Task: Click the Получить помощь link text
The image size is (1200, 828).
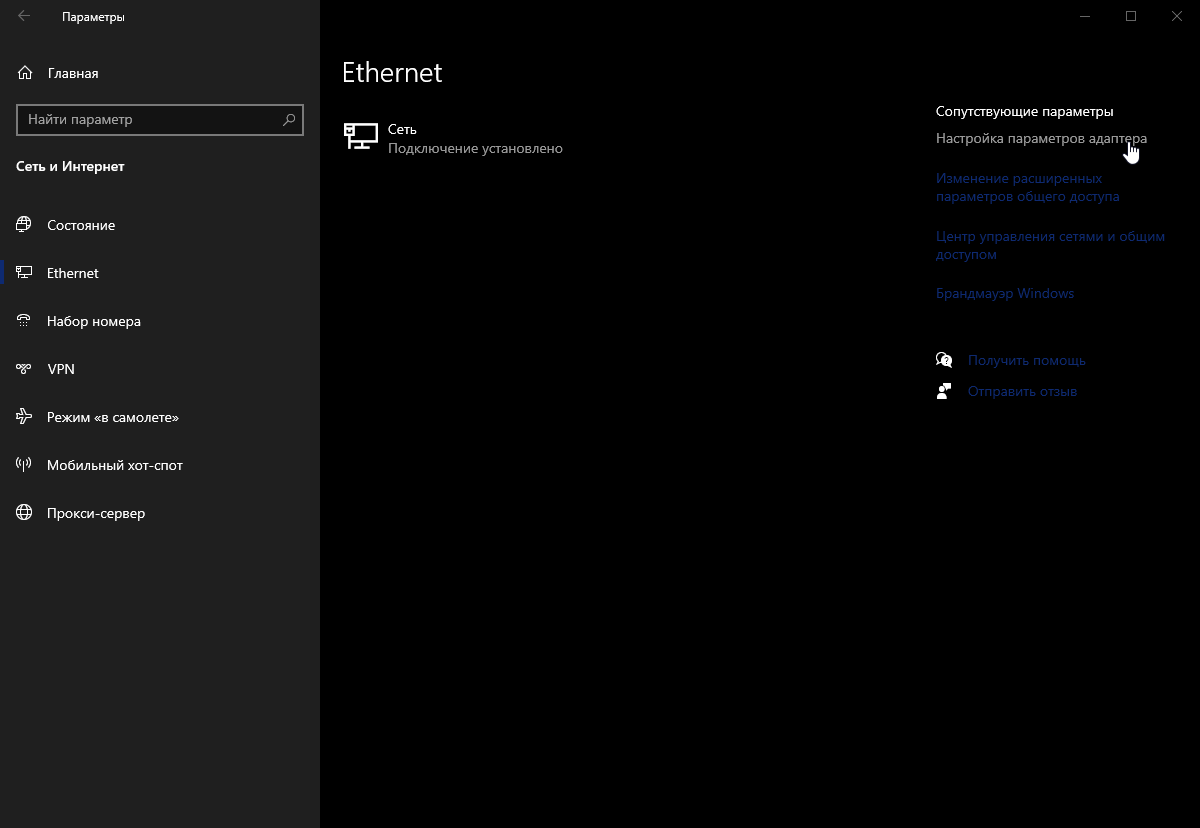Action: coord(1026,360)
